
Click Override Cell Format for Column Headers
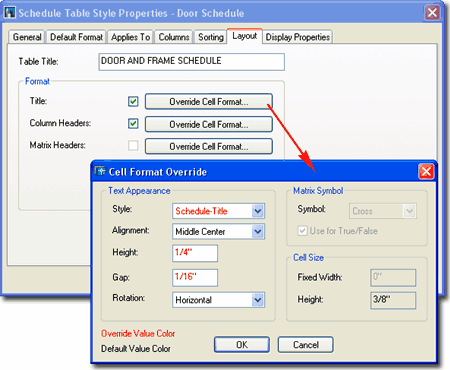(x=209, y=124)
